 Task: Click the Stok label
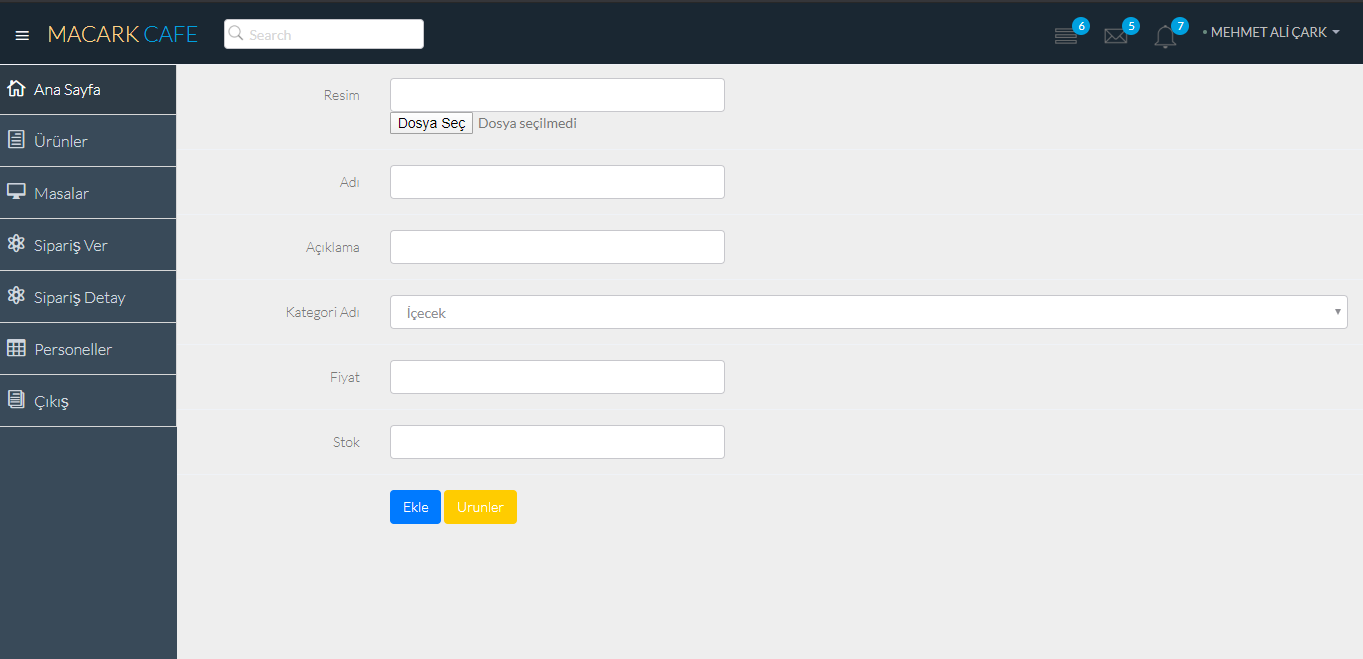346,442
